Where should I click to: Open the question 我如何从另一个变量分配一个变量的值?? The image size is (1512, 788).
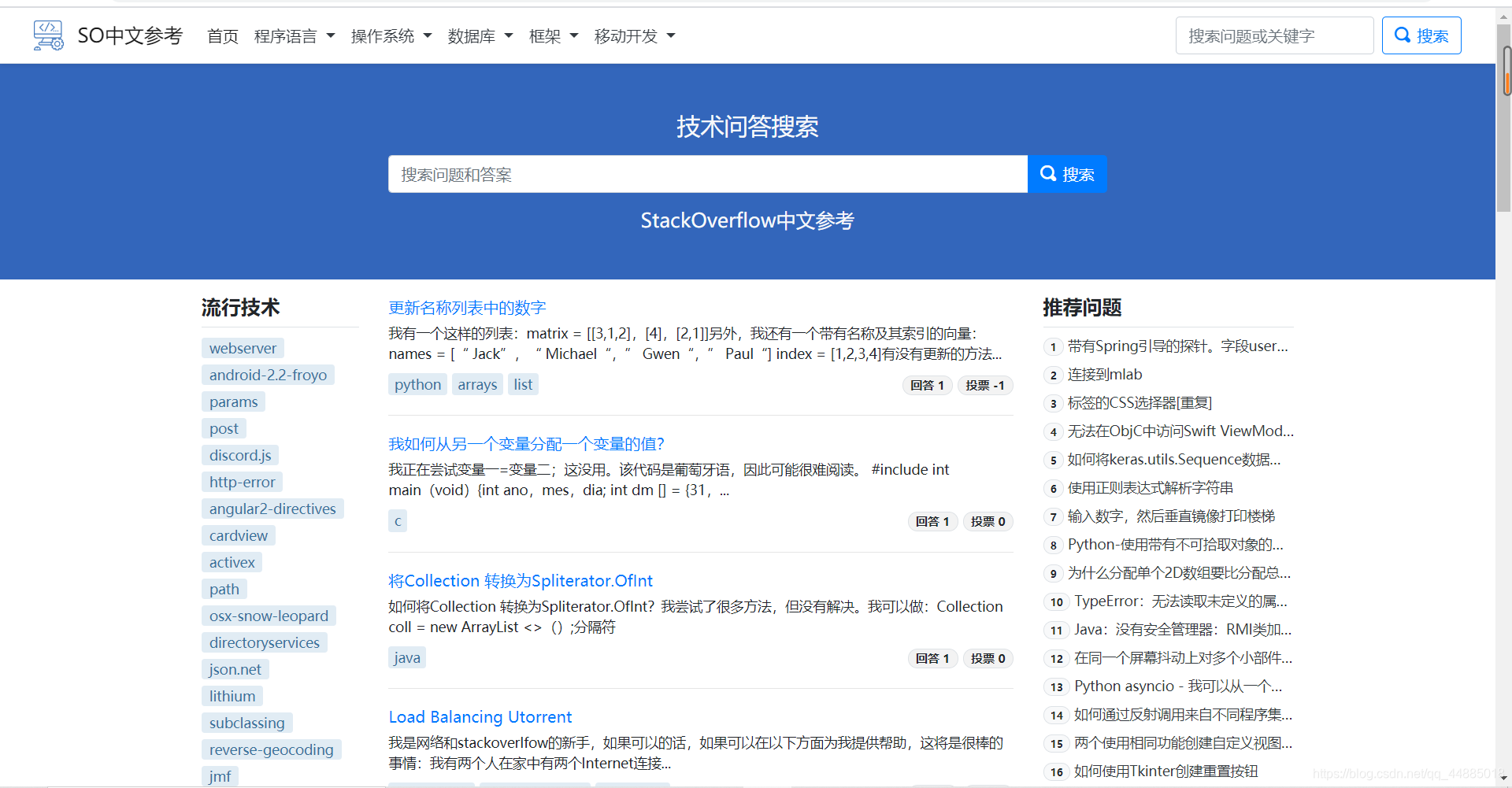point(525,443)
